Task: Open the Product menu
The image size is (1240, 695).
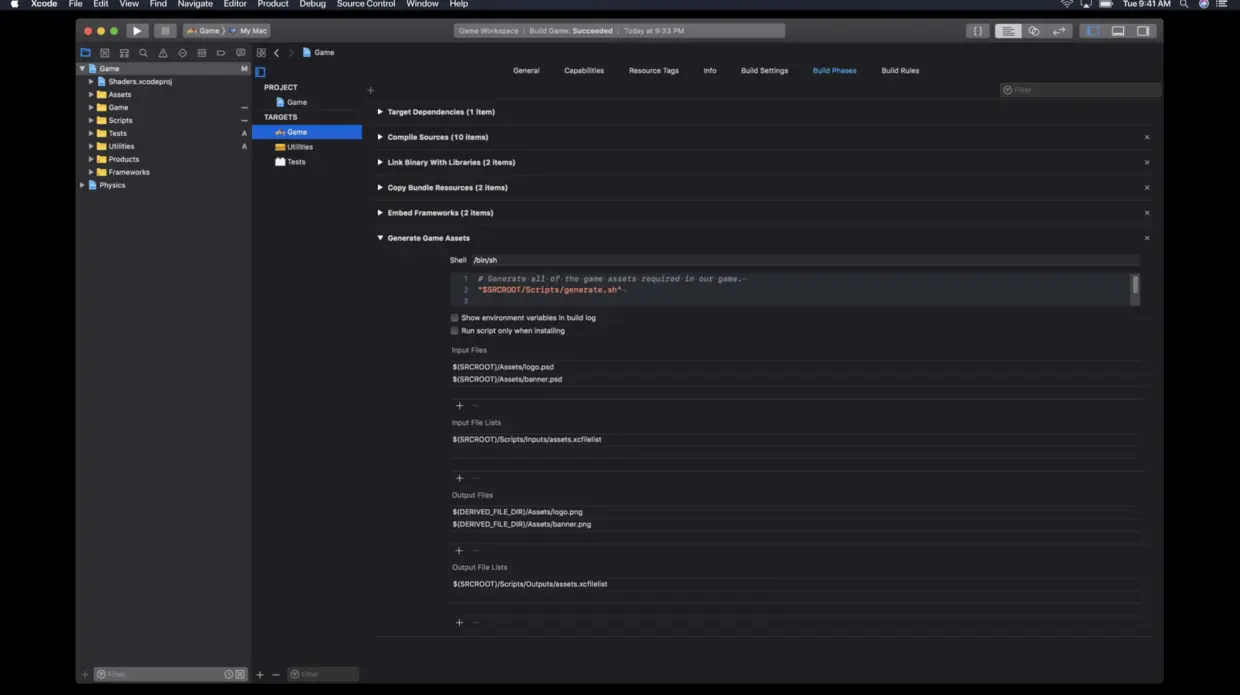Action: pos(272,4)
